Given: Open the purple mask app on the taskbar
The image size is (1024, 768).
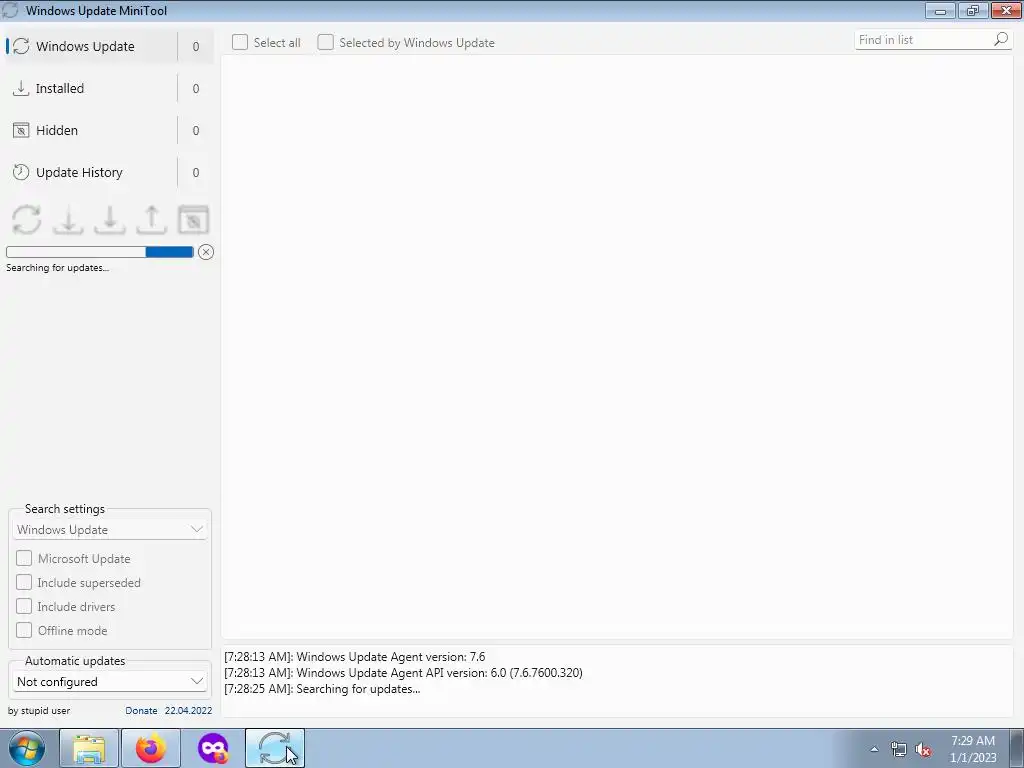Looking at the screenshot, I should (213, 748).
